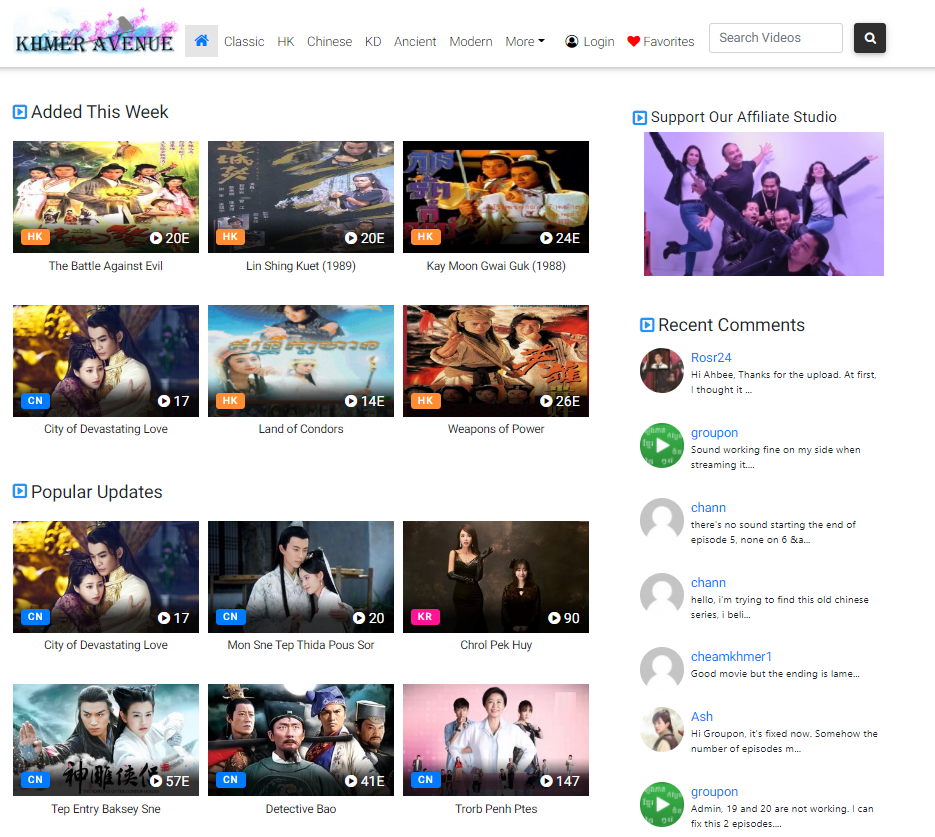The image size is (935, 837).
Task: Open the Modern category
Action: click(x=471, y=41)
